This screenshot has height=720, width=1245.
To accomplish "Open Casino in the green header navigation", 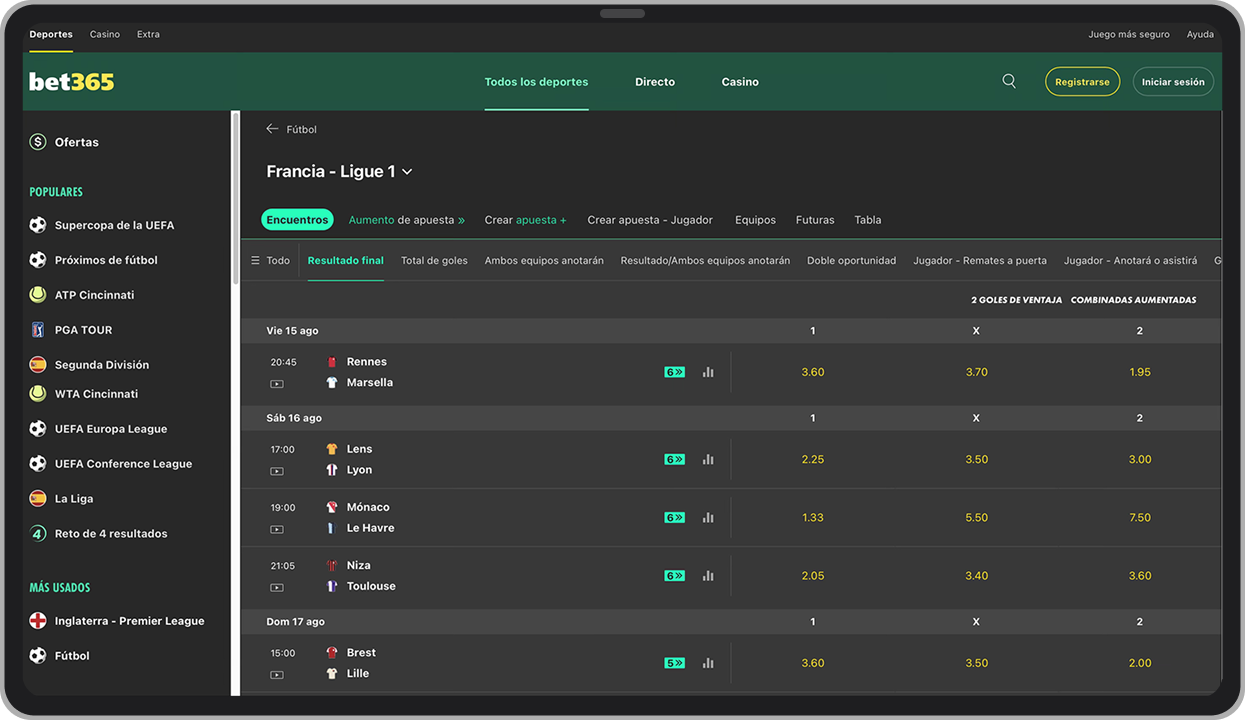I will coord(740,82).
